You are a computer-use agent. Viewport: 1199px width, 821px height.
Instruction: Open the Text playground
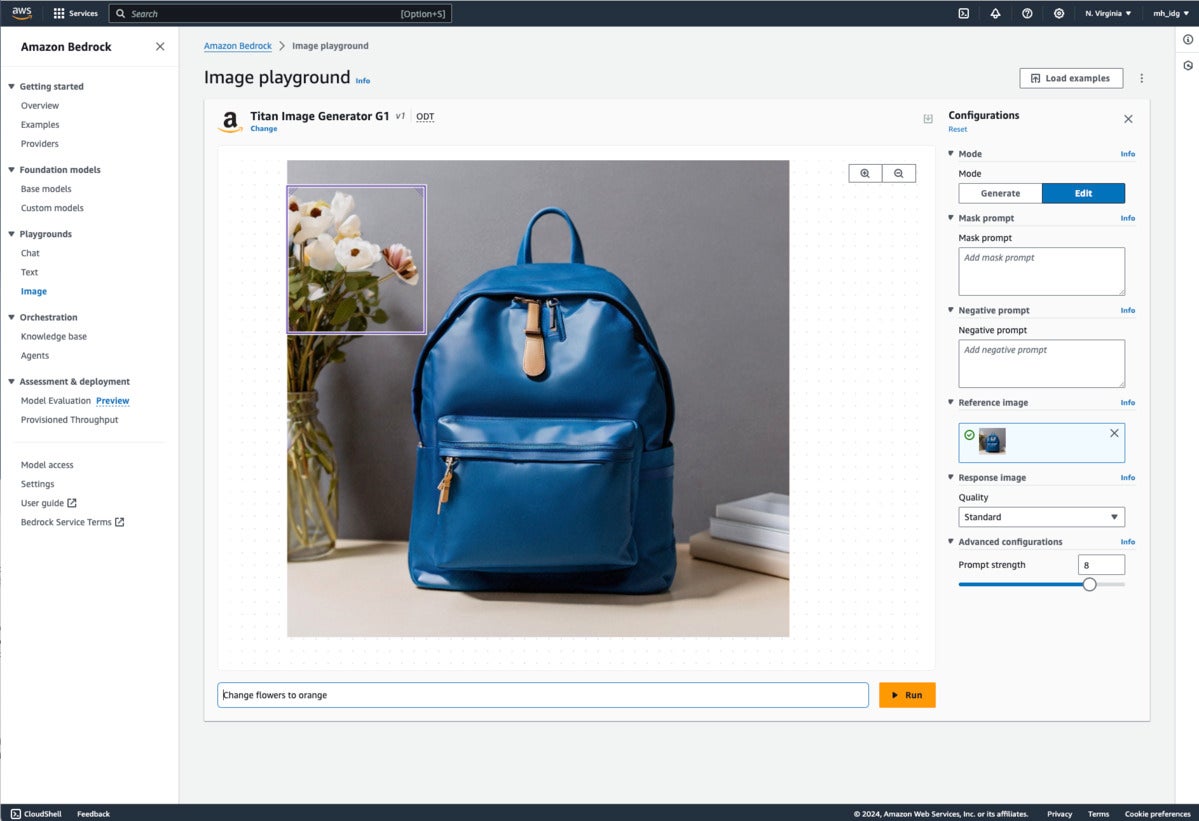(x=29, y=272)
